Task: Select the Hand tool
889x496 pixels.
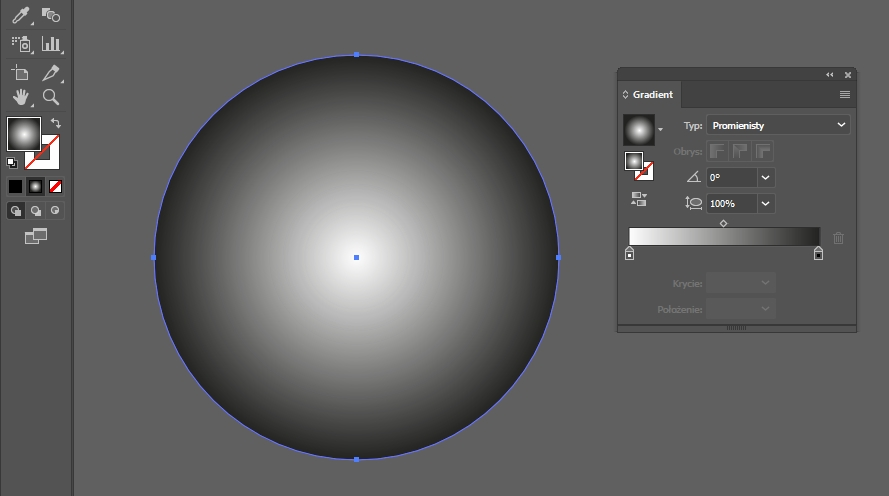Action: click(20, 97)
